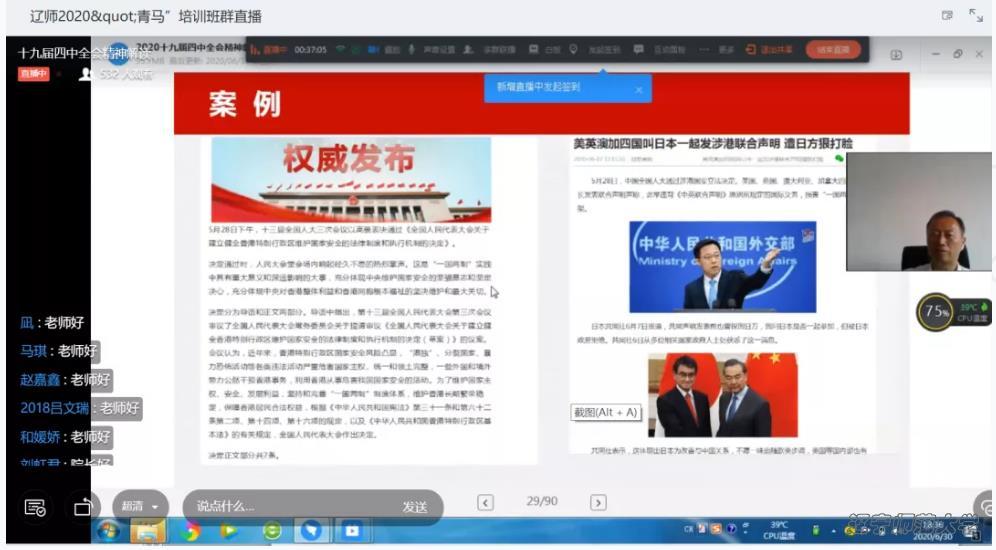Open the whiteboard icon in live toolbar
996x550 pixels.
(x=534, y=50)
